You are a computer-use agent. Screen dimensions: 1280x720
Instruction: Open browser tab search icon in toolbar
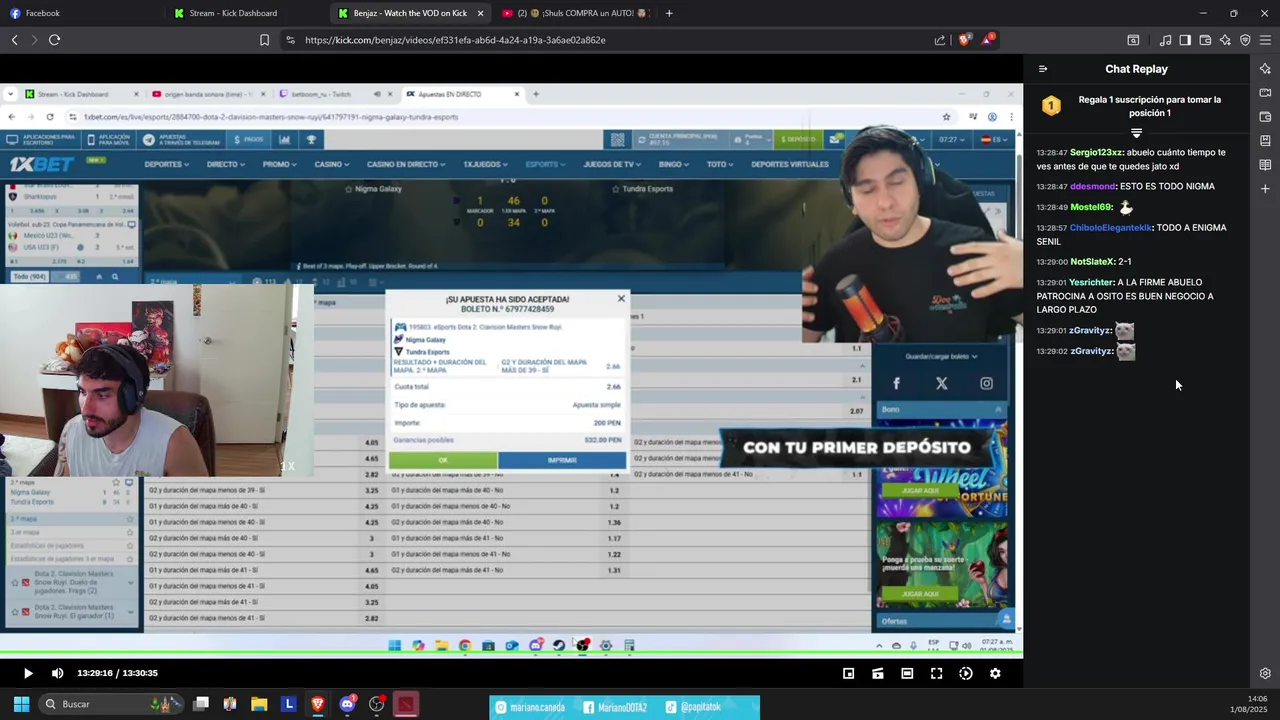click(x=1133, y=40)
